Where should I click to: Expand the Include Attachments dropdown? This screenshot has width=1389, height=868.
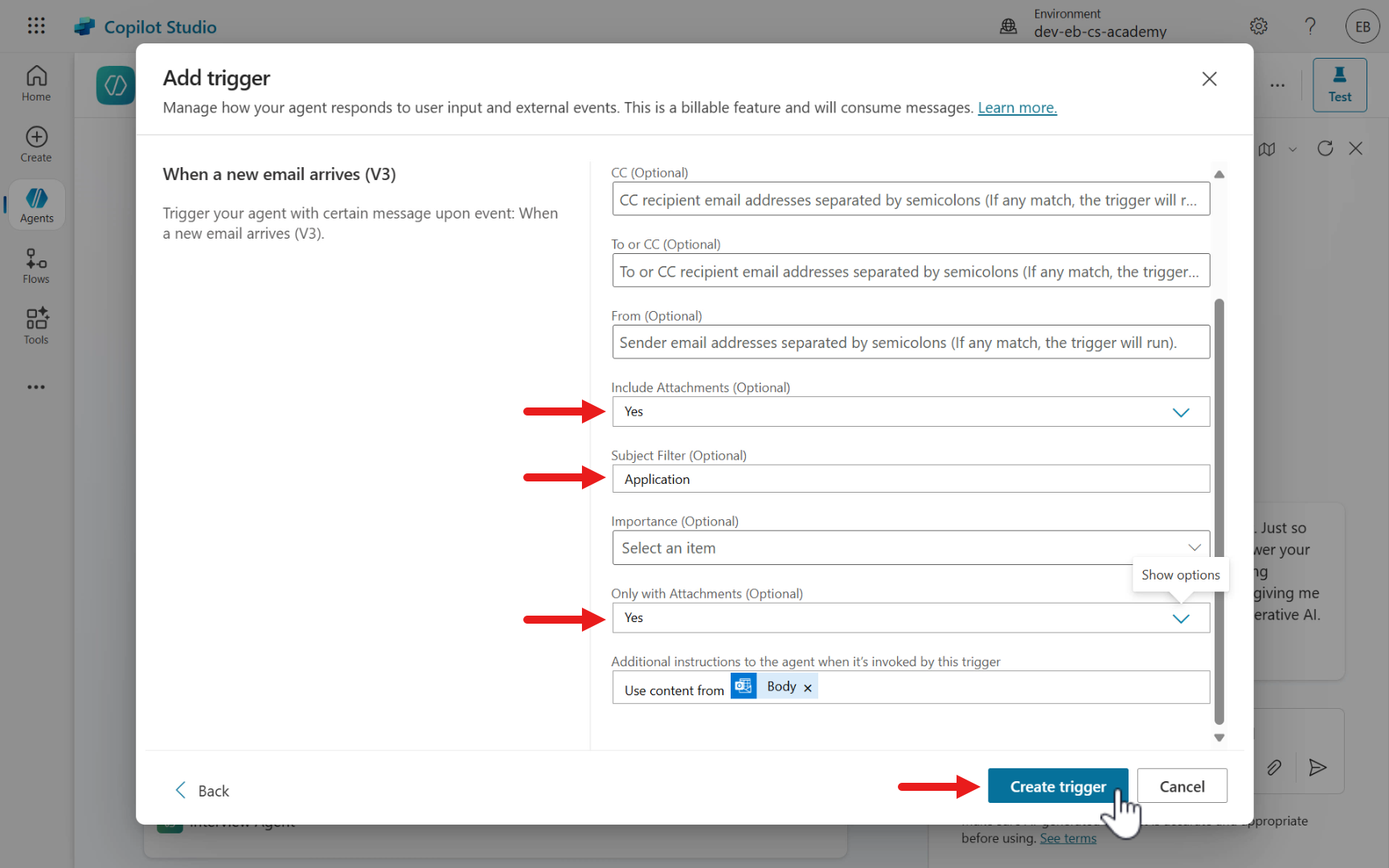(1180, 412)
